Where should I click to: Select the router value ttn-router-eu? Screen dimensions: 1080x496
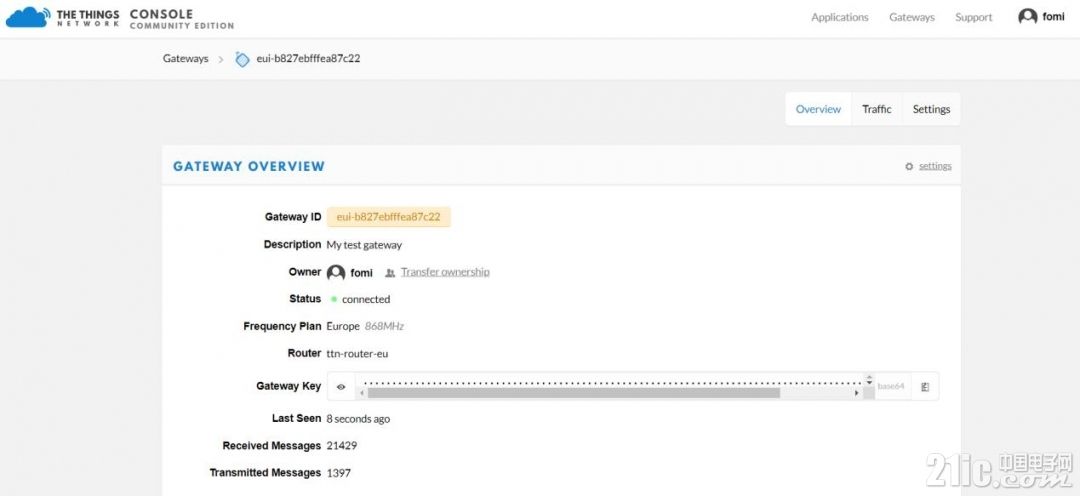(357, 353)
